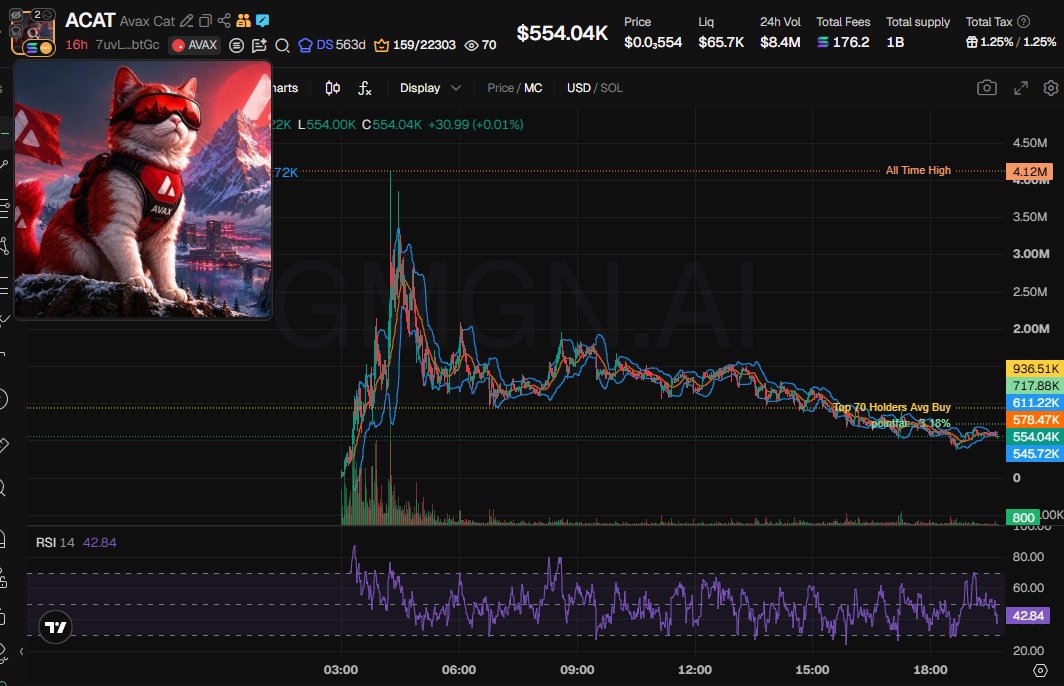The height and width of the screenshot is (686, 1064).
Task: Select SOL as chart currency
Action: (x=611, y=88)
